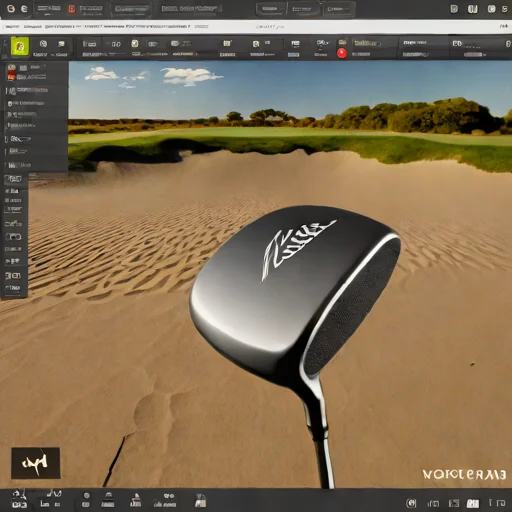Screen dimensions: 512x512
Task: Click the yellow and blue building icon
Action: (200, 501)
